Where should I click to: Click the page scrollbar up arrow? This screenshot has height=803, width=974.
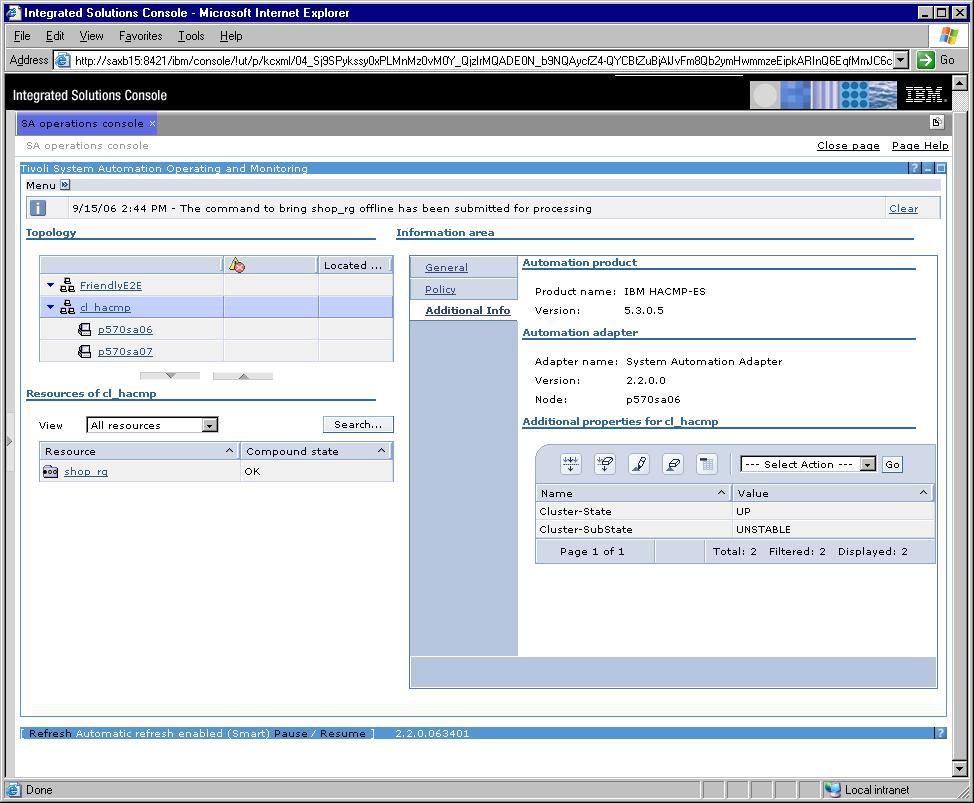960,82
